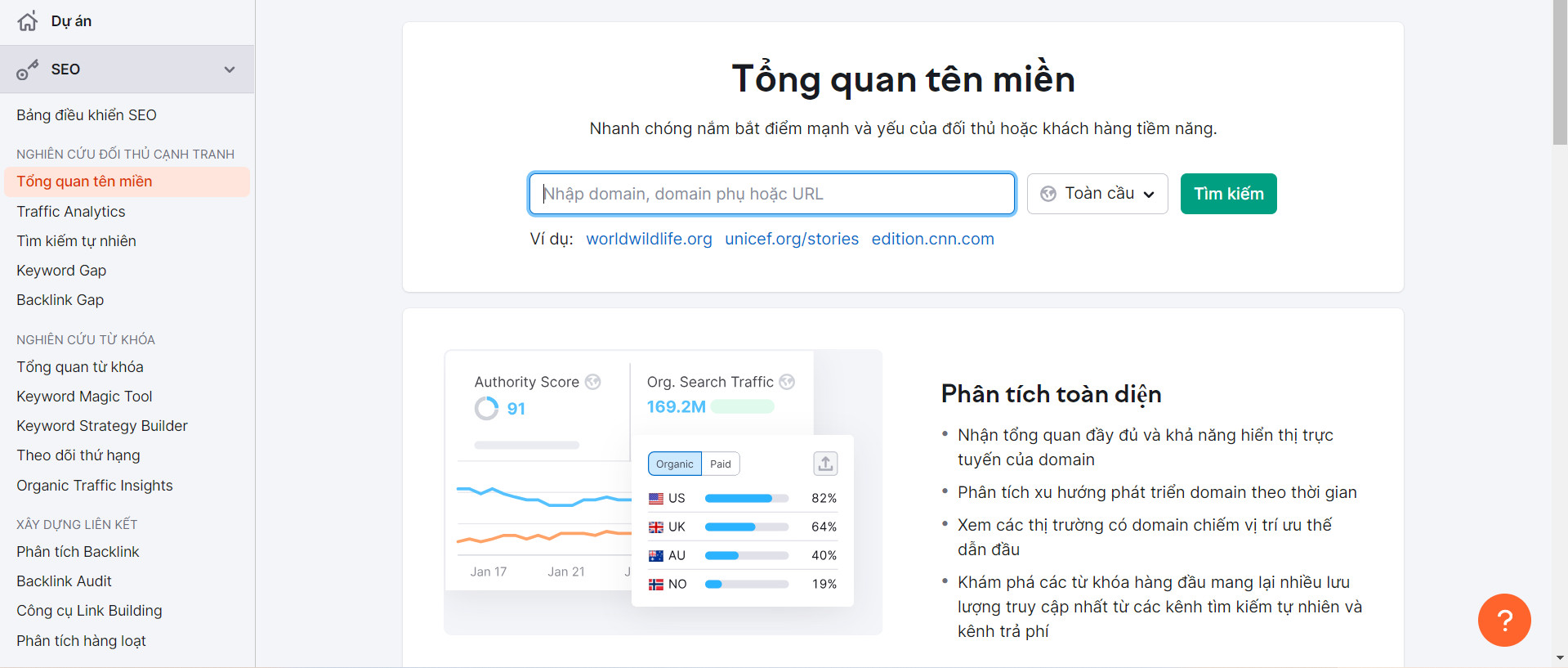Click the domain or URL input field
Image resolution: width=1568 pixels, height=668 pixels.
click(772, 194)
